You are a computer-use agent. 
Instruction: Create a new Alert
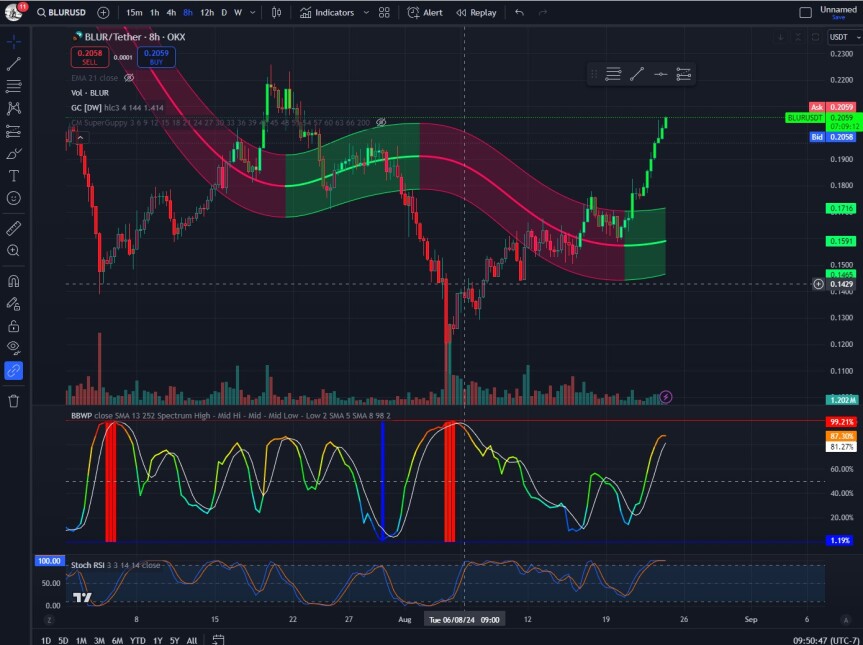(424, 13)
